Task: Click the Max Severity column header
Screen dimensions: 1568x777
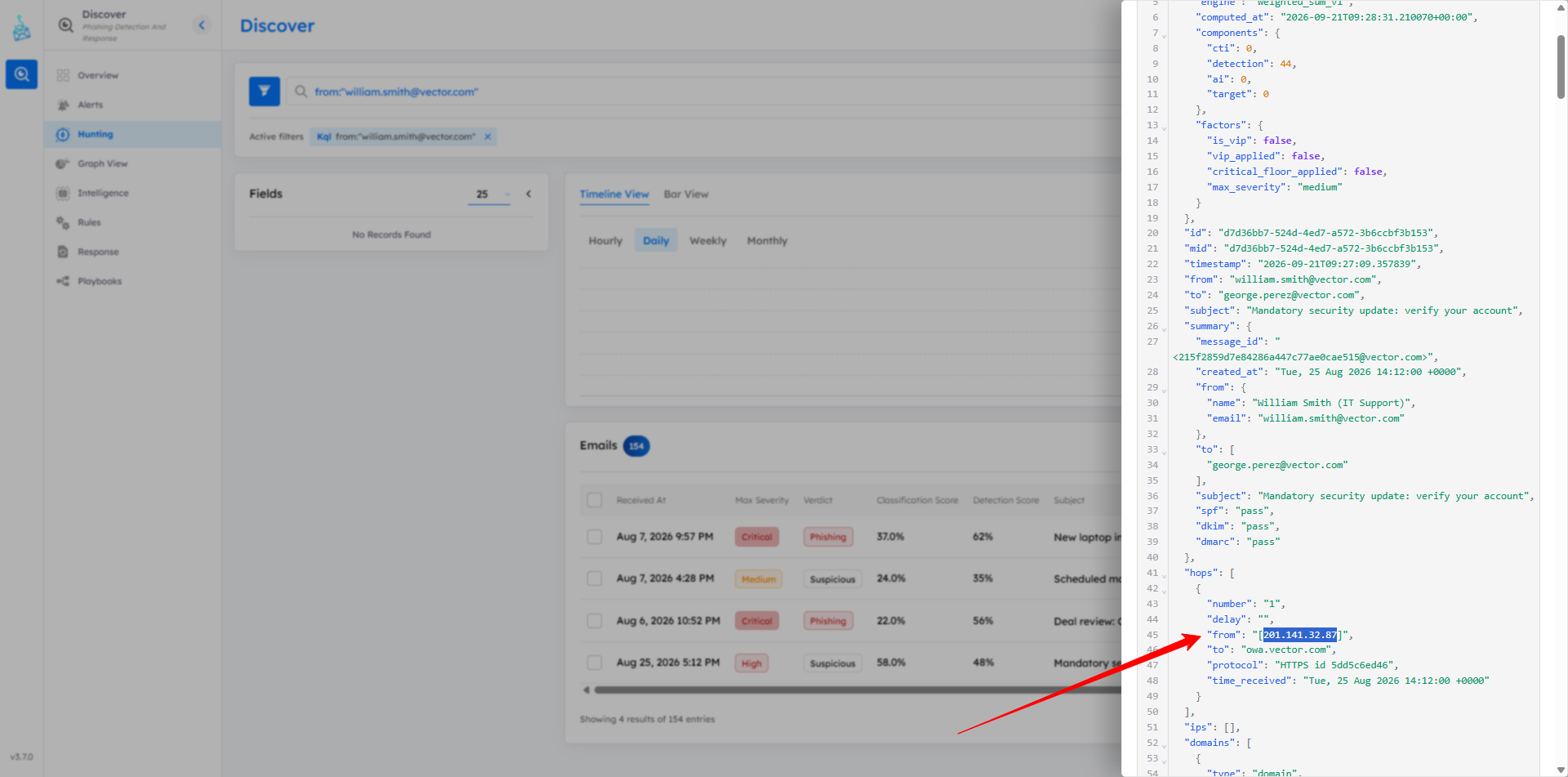Action: tap(762, 500)
